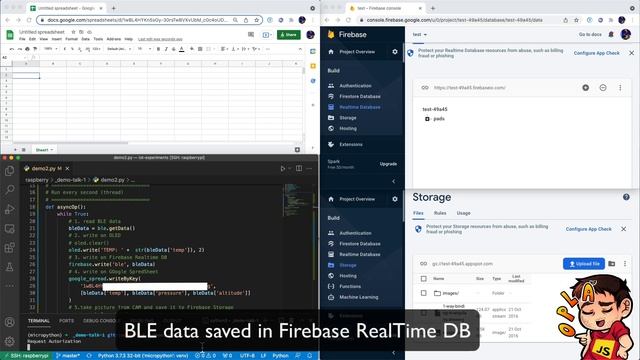Open the test project selector dropdown

pyautogui.click(x=420, y=35)
